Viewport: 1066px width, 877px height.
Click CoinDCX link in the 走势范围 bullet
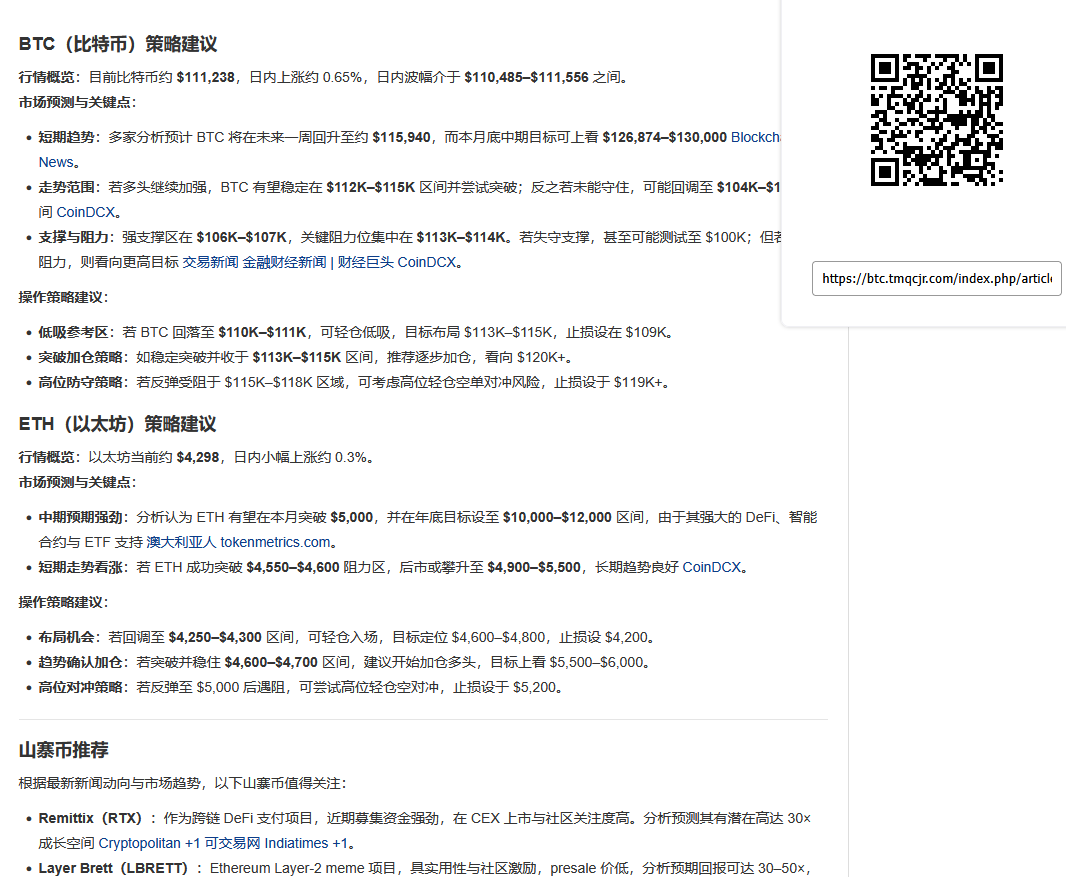tap(88, 212)
